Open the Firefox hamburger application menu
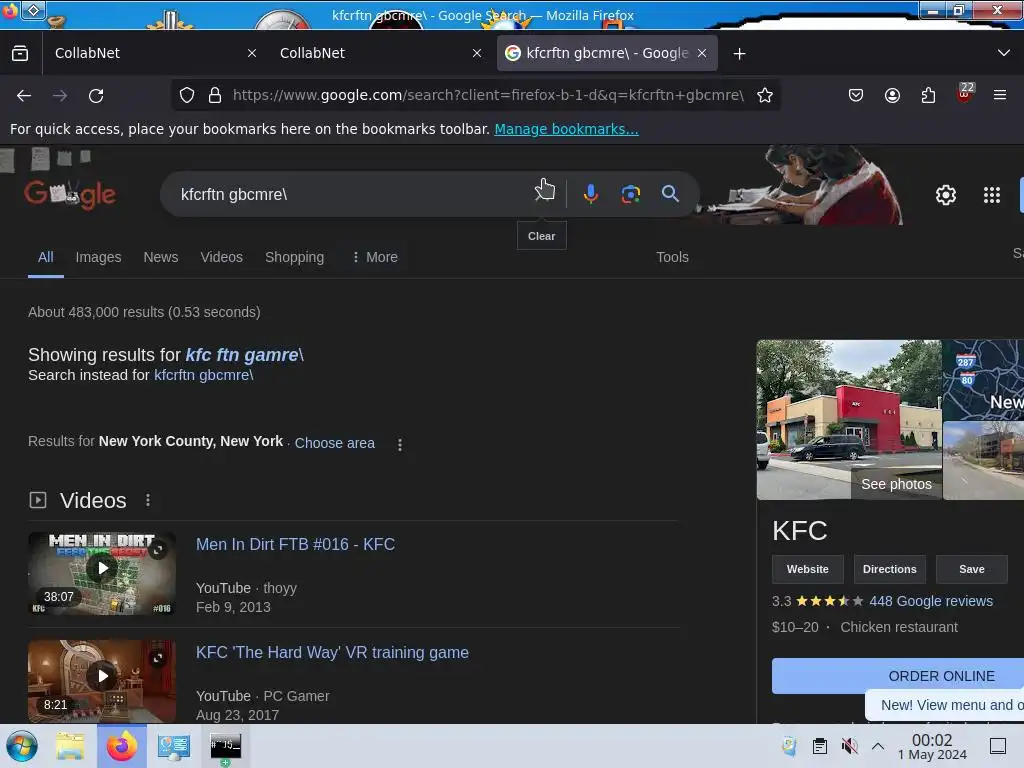 coord(1000,95)
